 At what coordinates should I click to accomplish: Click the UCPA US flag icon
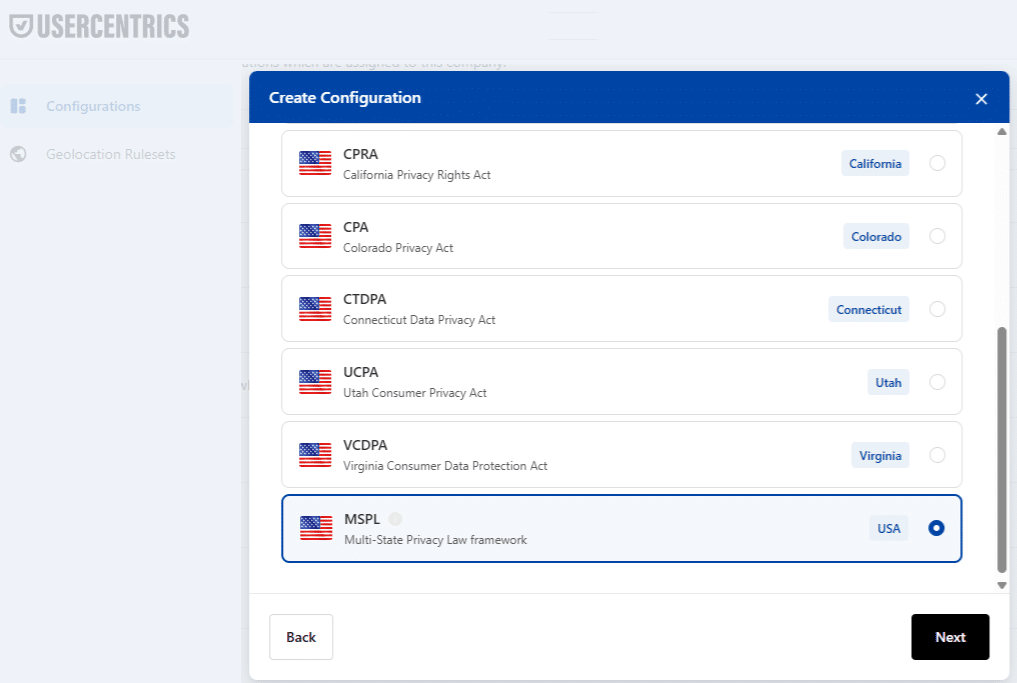coord(315,382)
